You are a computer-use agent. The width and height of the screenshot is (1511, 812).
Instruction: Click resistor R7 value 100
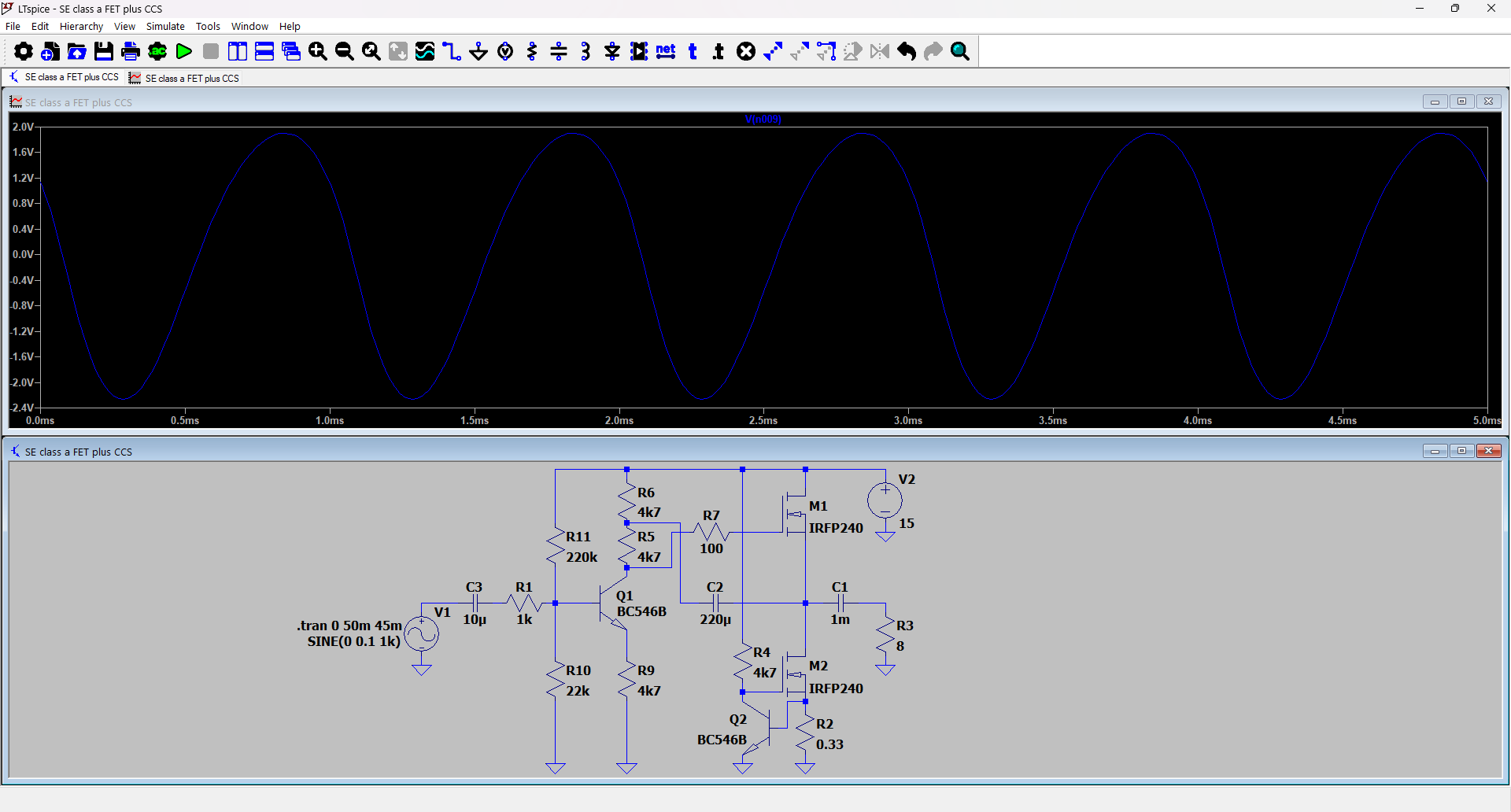click(x=711, y=548)
